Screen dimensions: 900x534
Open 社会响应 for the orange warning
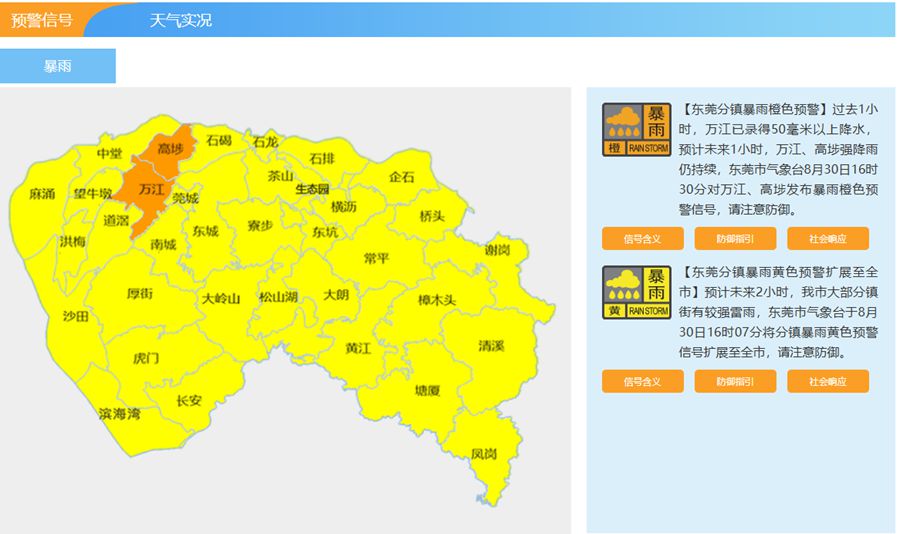point(828,239)
